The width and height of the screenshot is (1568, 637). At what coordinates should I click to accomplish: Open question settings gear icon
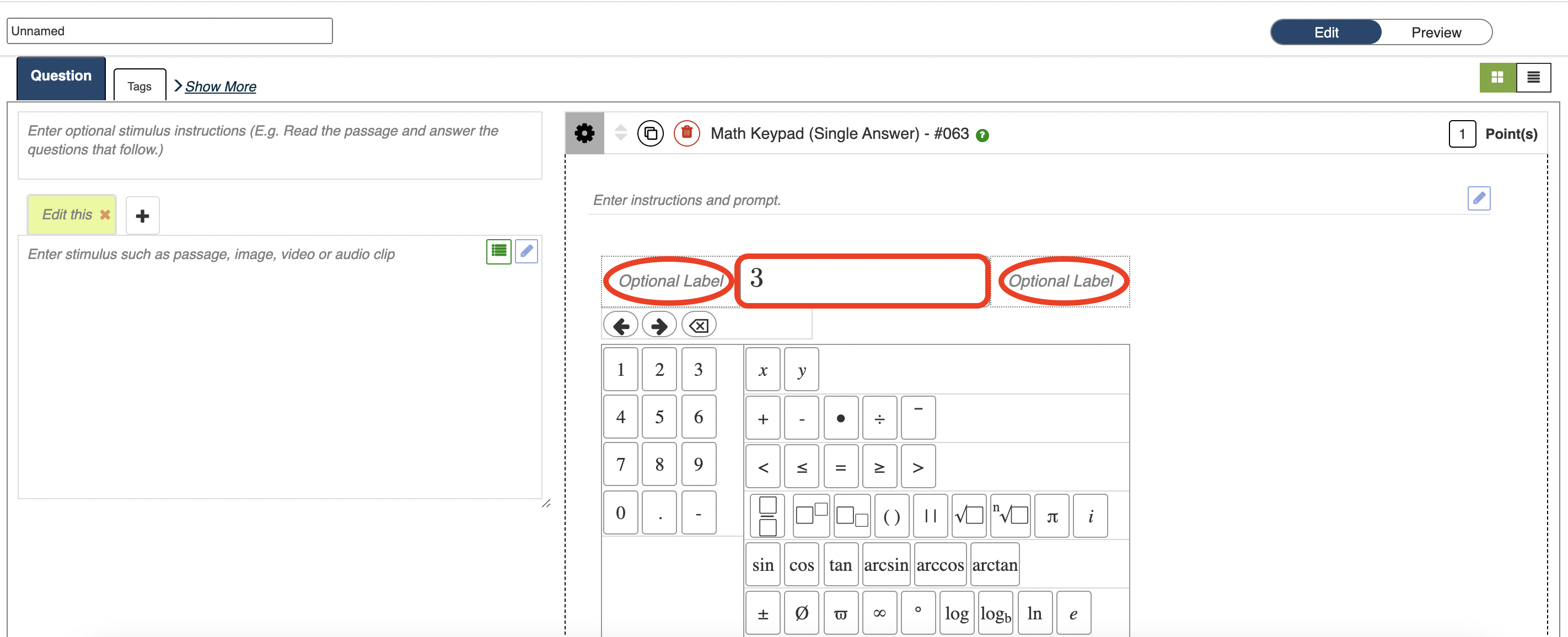pos(584,133)
